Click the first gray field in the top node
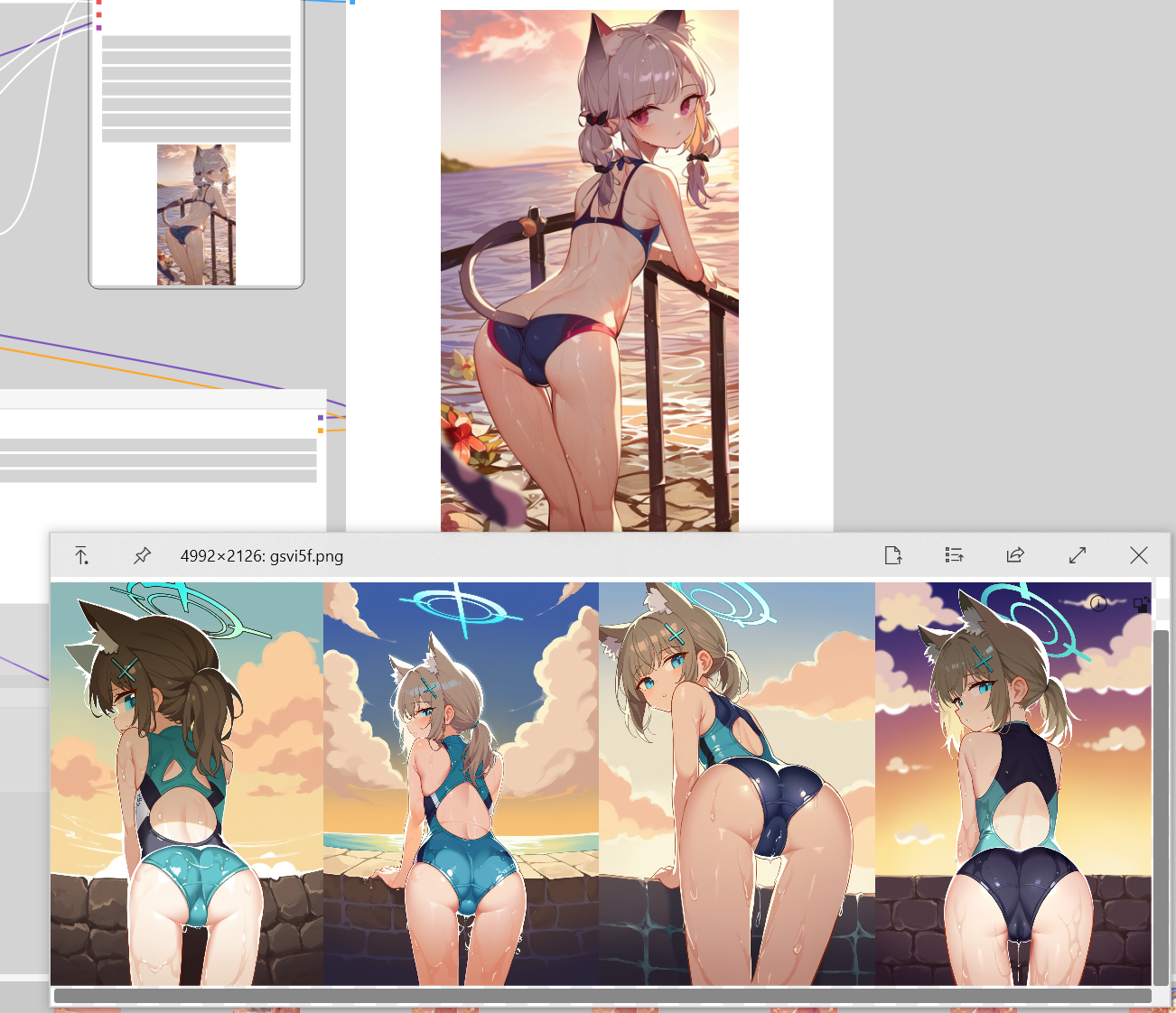 point(196,42)
